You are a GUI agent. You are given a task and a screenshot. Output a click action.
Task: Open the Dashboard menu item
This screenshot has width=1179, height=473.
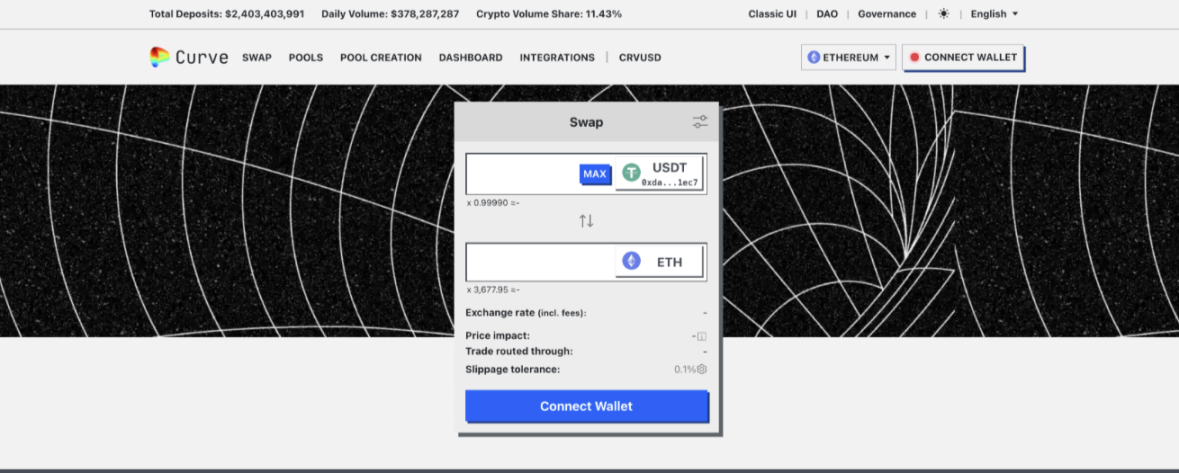471,58
